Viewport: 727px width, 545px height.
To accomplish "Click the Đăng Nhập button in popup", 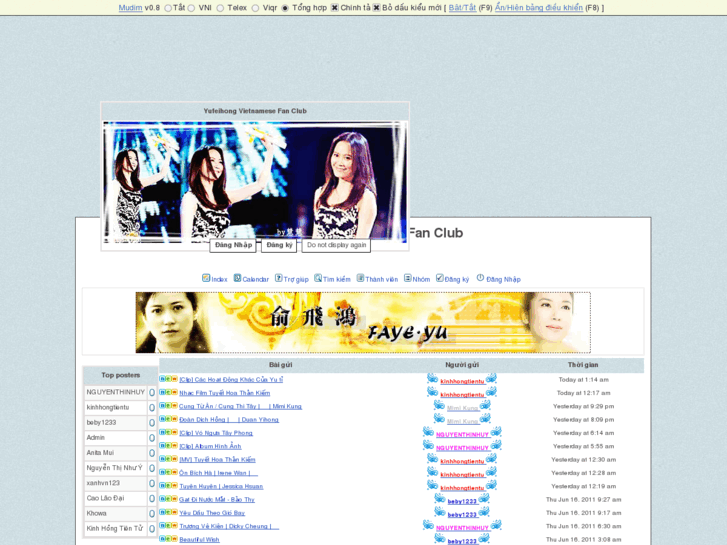I will [x=233, y=245].
